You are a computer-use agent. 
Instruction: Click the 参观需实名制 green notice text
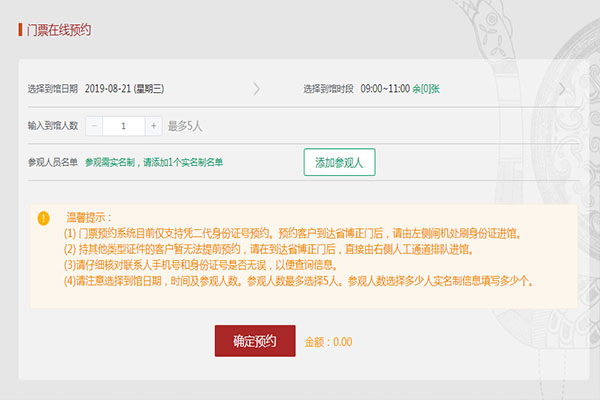coord(154,162)
